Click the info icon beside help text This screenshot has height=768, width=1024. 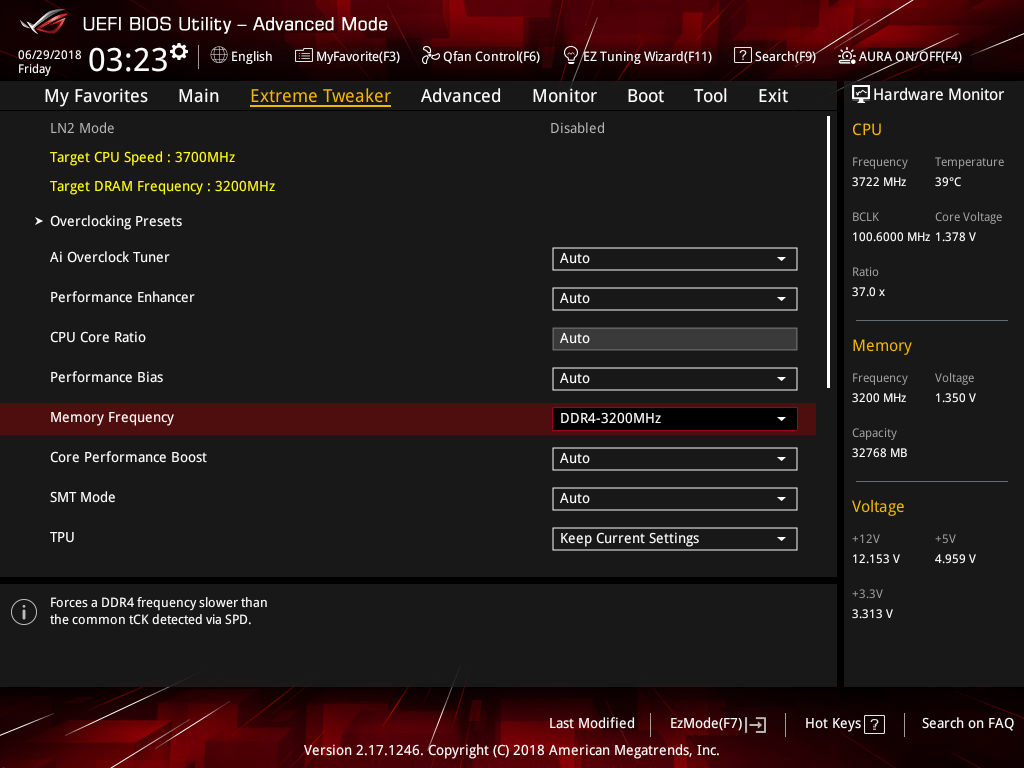pyautogui.click(x=24, y=612)
